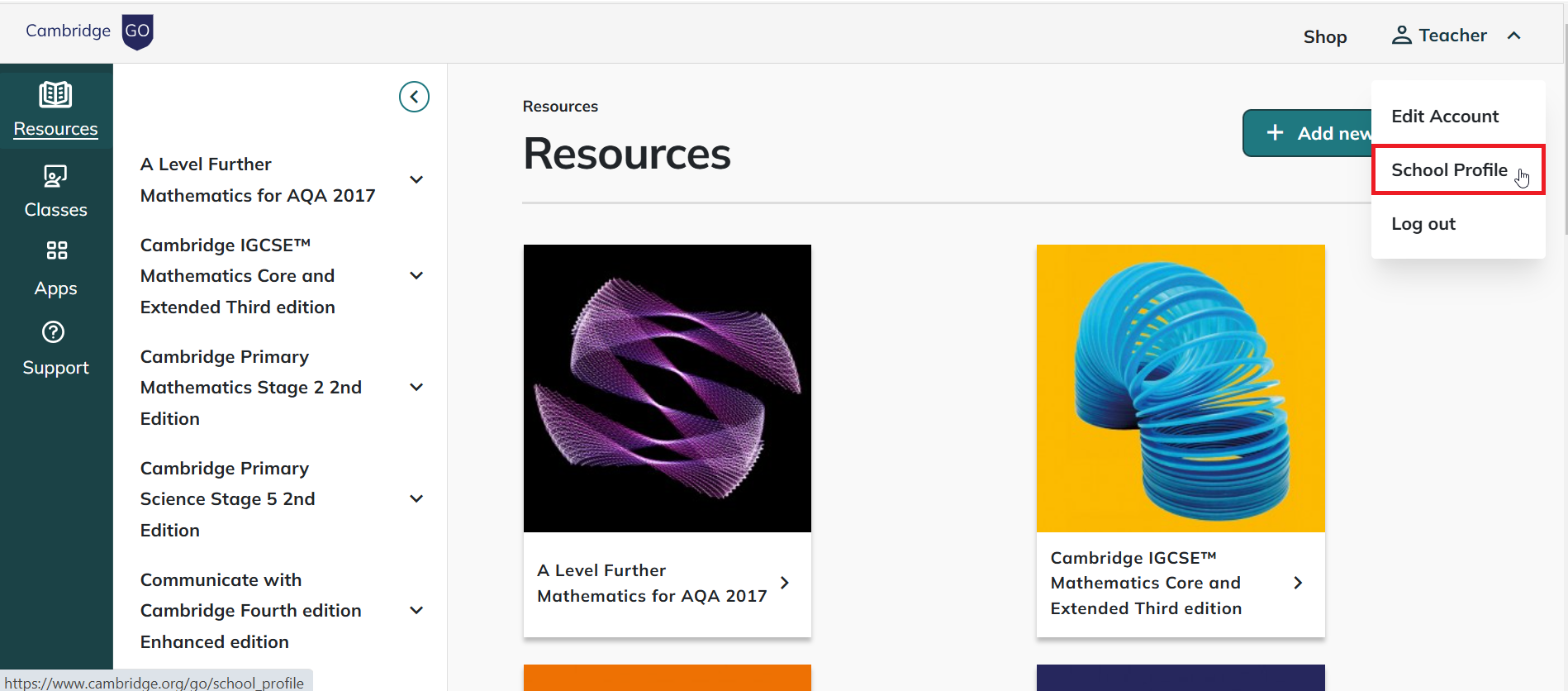Screen dimensions: 1568x691
Task: Open Support help icon
Action: tap(54, 332)
